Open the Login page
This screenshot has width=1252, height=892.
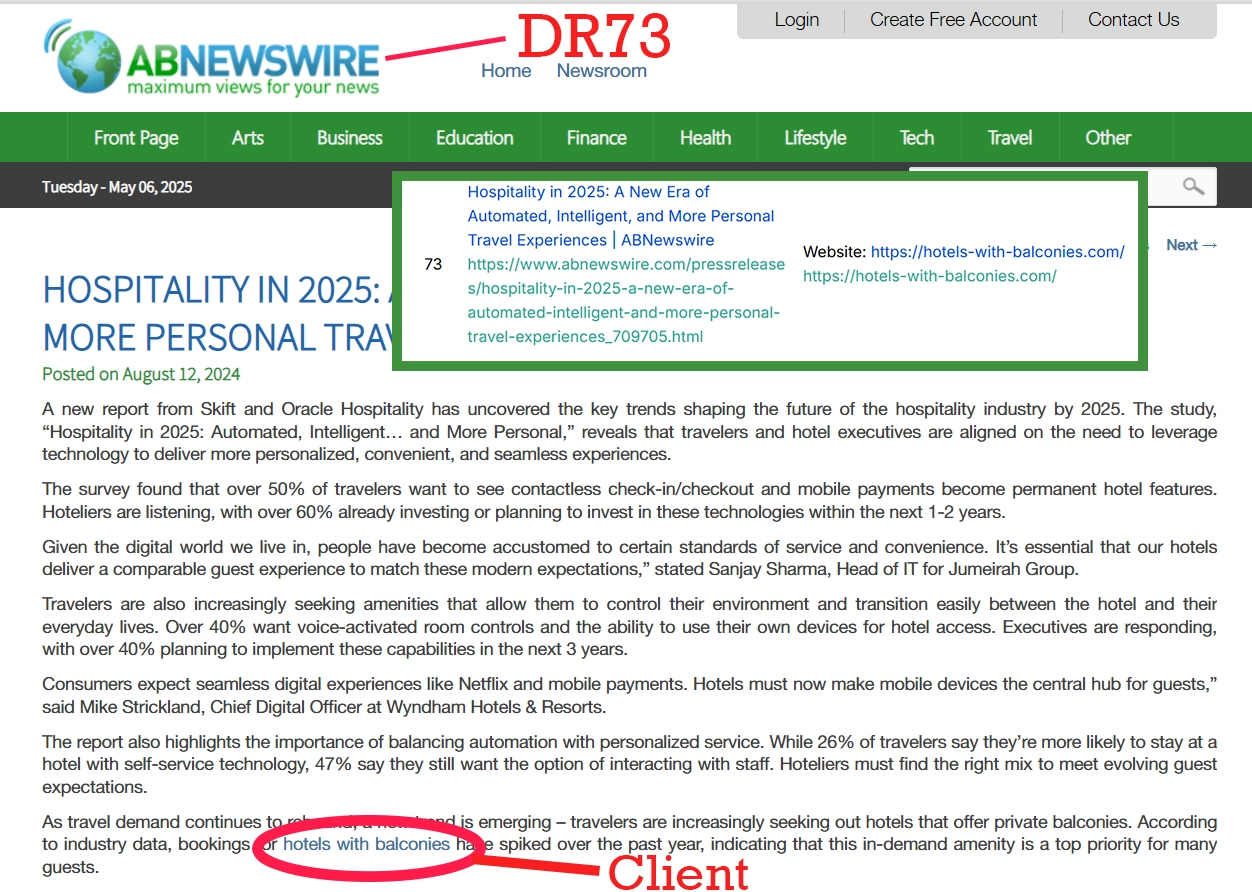(x=796, y=20)
